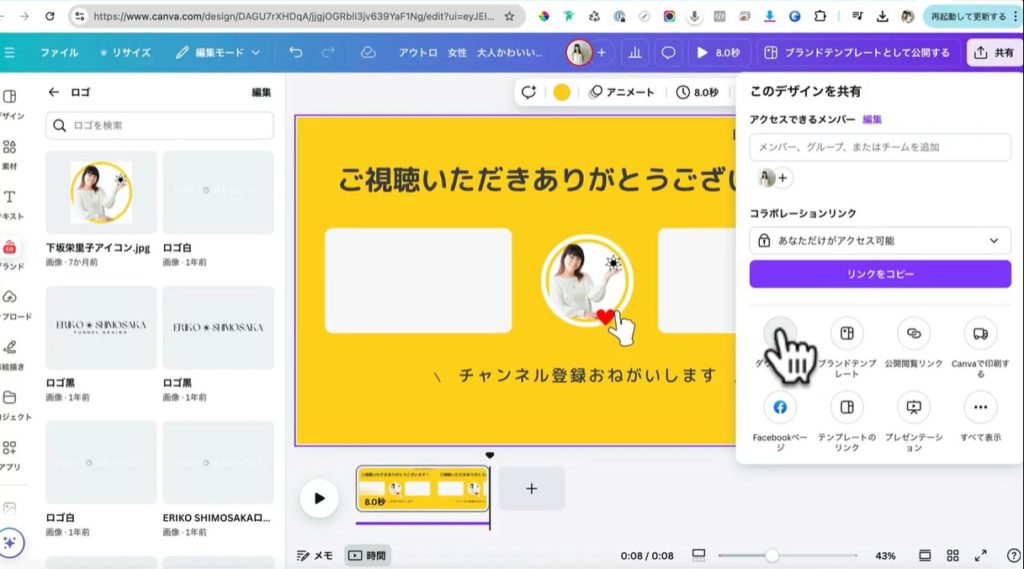Select the Canvaで印刷する truck icon
1024x569 pixels.
point(980,334)
